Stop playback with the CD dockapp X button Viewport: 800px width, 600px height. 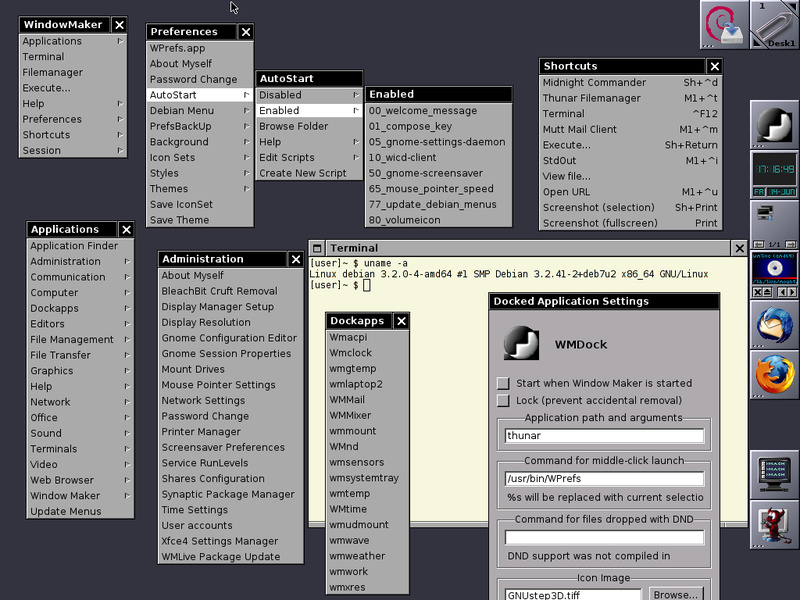coord(758,292)
